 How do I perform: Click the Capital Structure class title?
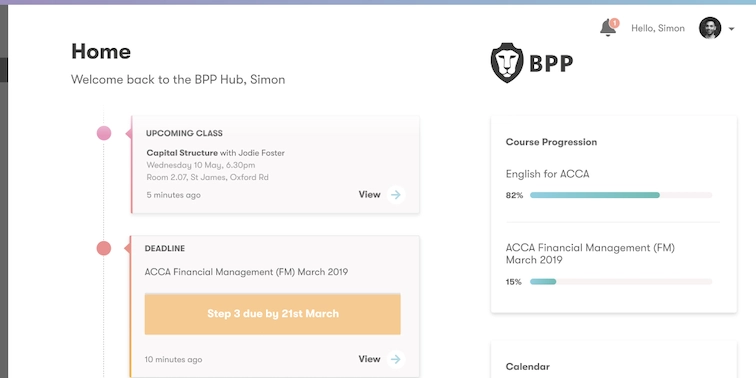[182, 153]
